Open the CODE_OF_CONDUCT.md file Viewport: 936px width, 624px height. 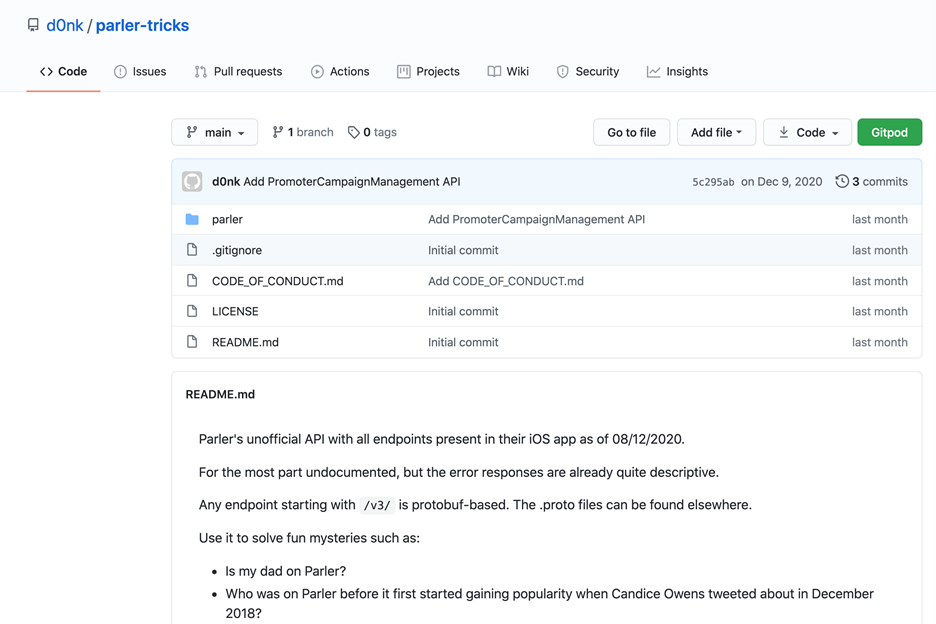click(278, 281)
